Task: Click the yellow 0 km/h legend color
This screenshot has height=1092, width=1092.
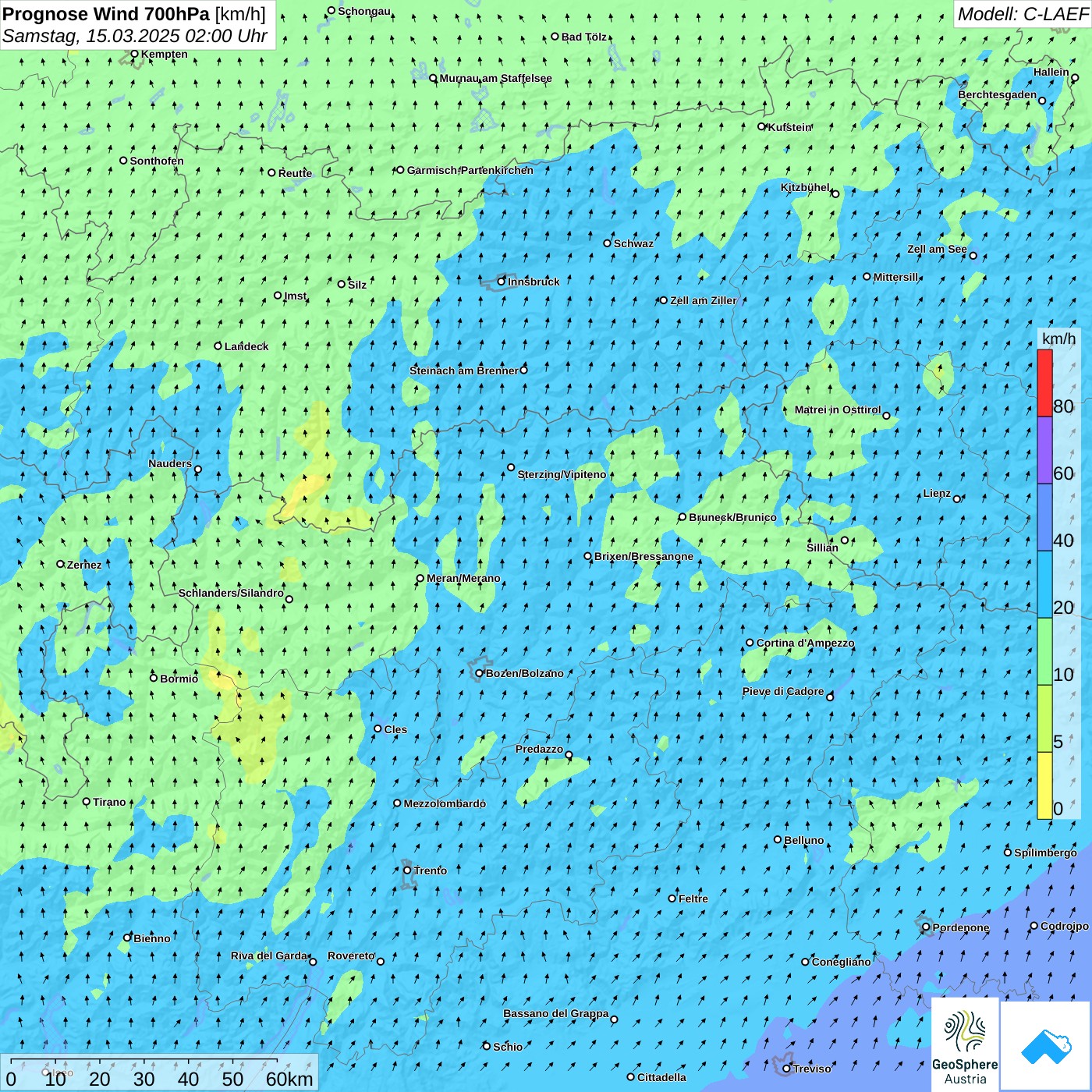Action: 1044,785
